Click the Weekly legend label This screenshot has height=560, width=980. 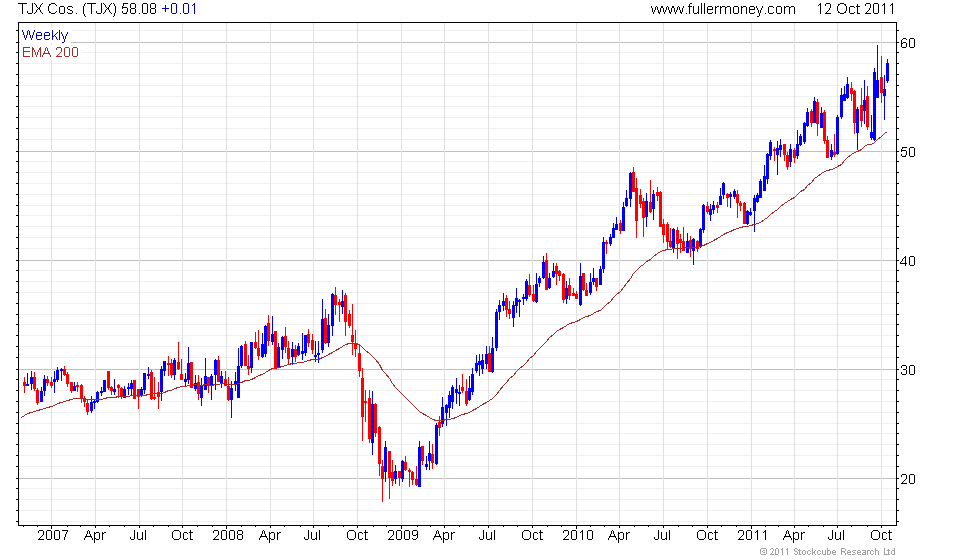tap(44, 36)
